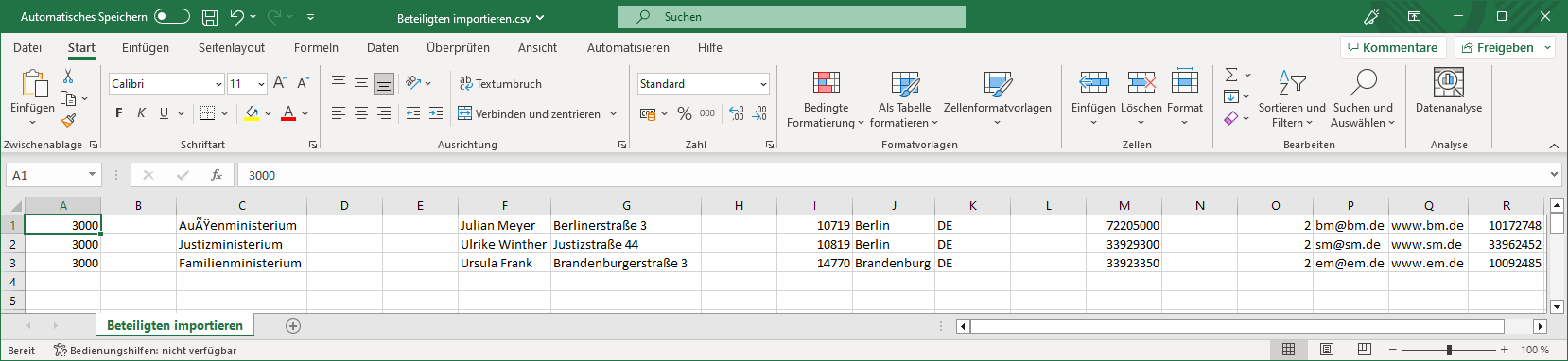1568x361 pixels.
Task: Open the Calibri font name dropdown
Action: (218, 84)
